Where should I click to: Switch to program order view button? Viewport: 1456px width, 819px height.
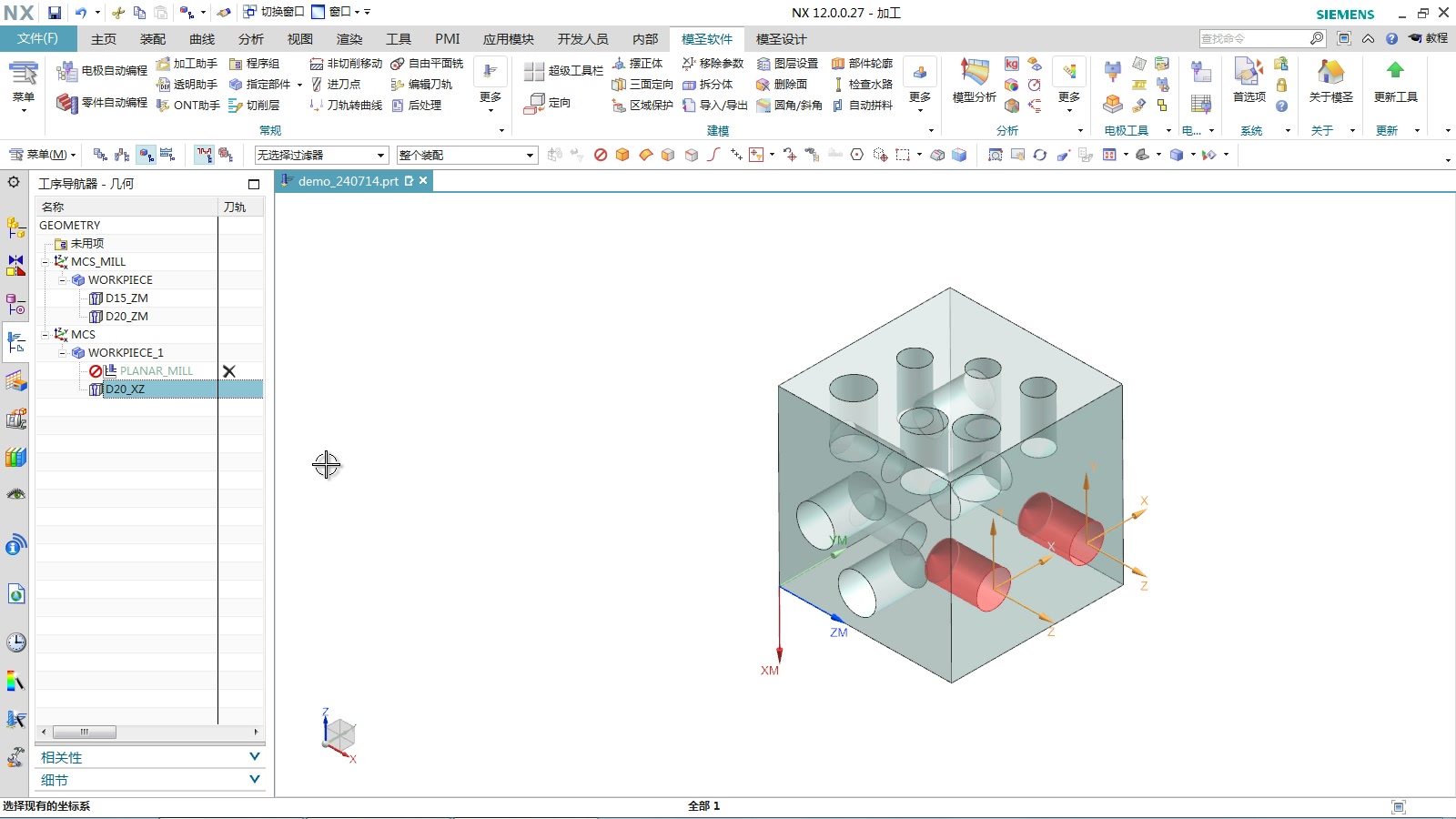100,155
